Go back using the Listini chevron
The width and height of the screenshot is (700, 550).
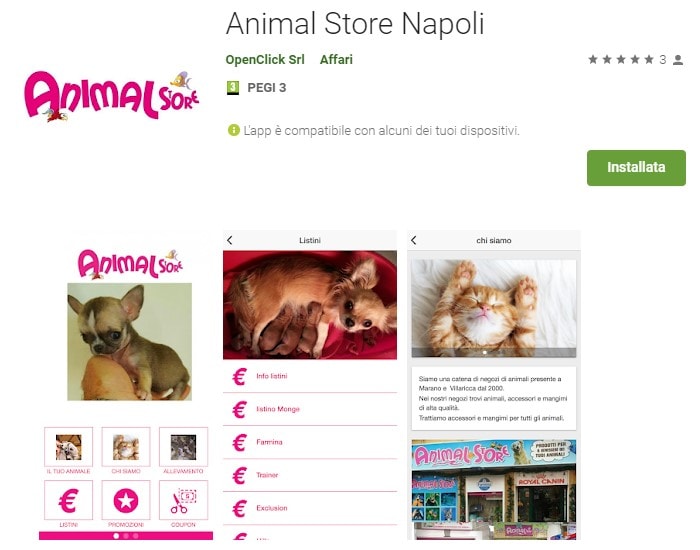(x=230, y=240)
